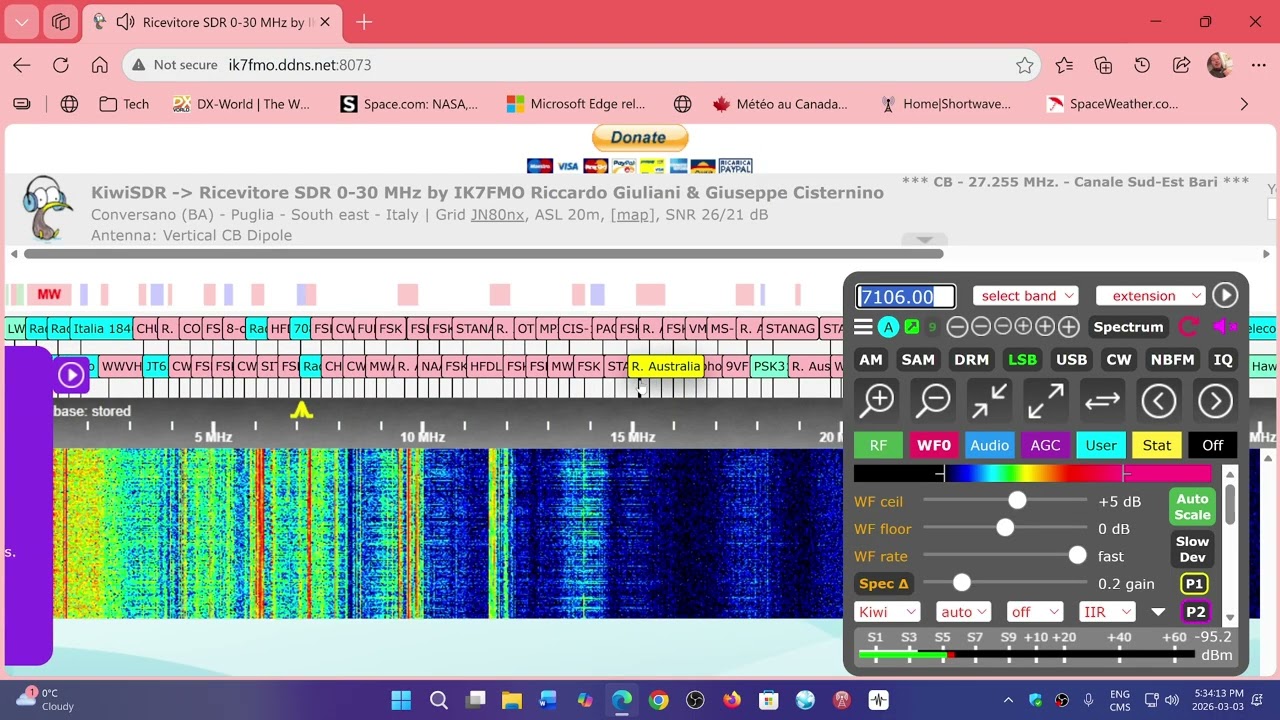Viewport: 1280px width, 720px height.
Task: Toggle the Spectrum display button
Action: tap(1128, 327)
